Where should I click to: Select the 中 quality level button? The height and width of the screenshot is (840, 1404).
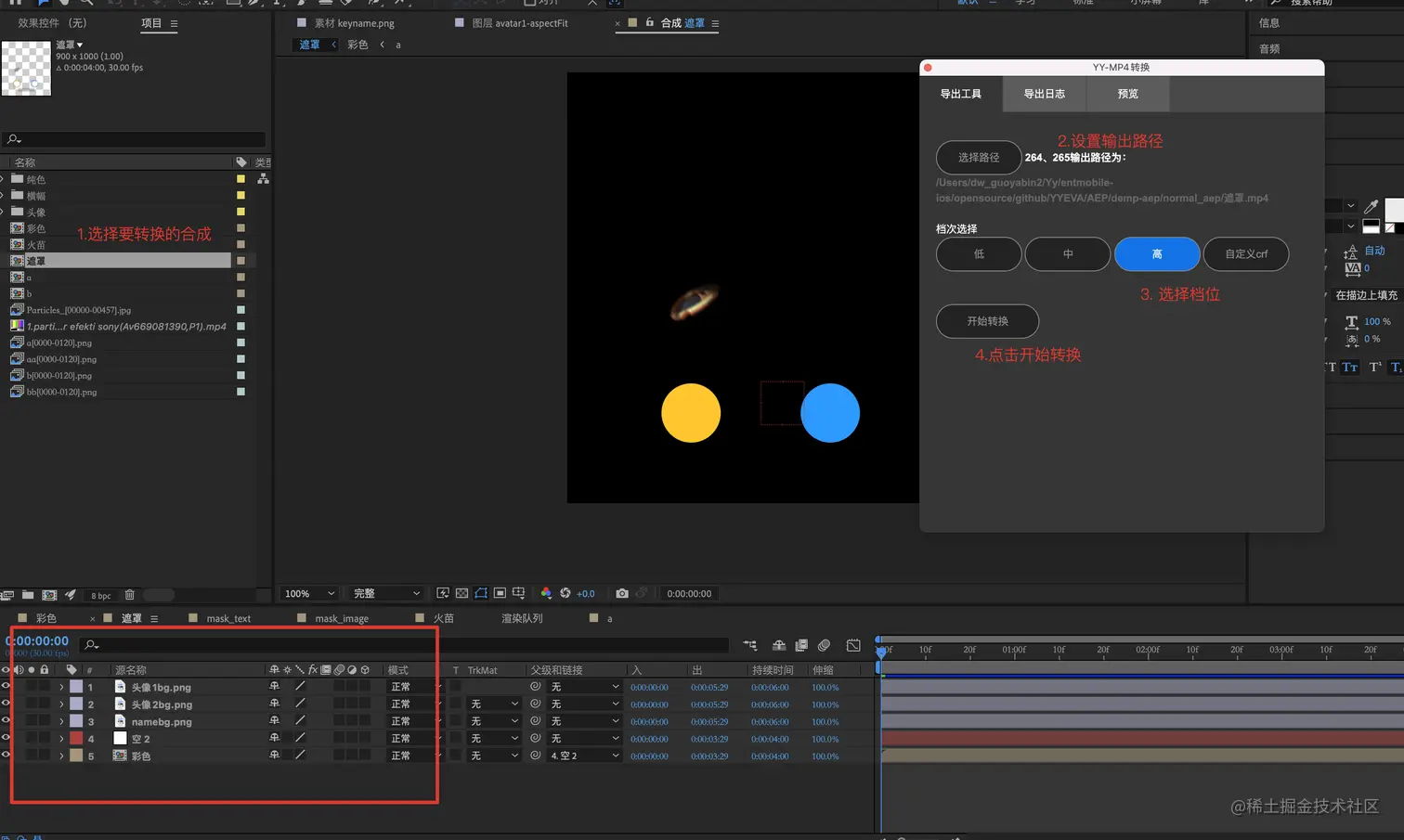point(1068,254)
